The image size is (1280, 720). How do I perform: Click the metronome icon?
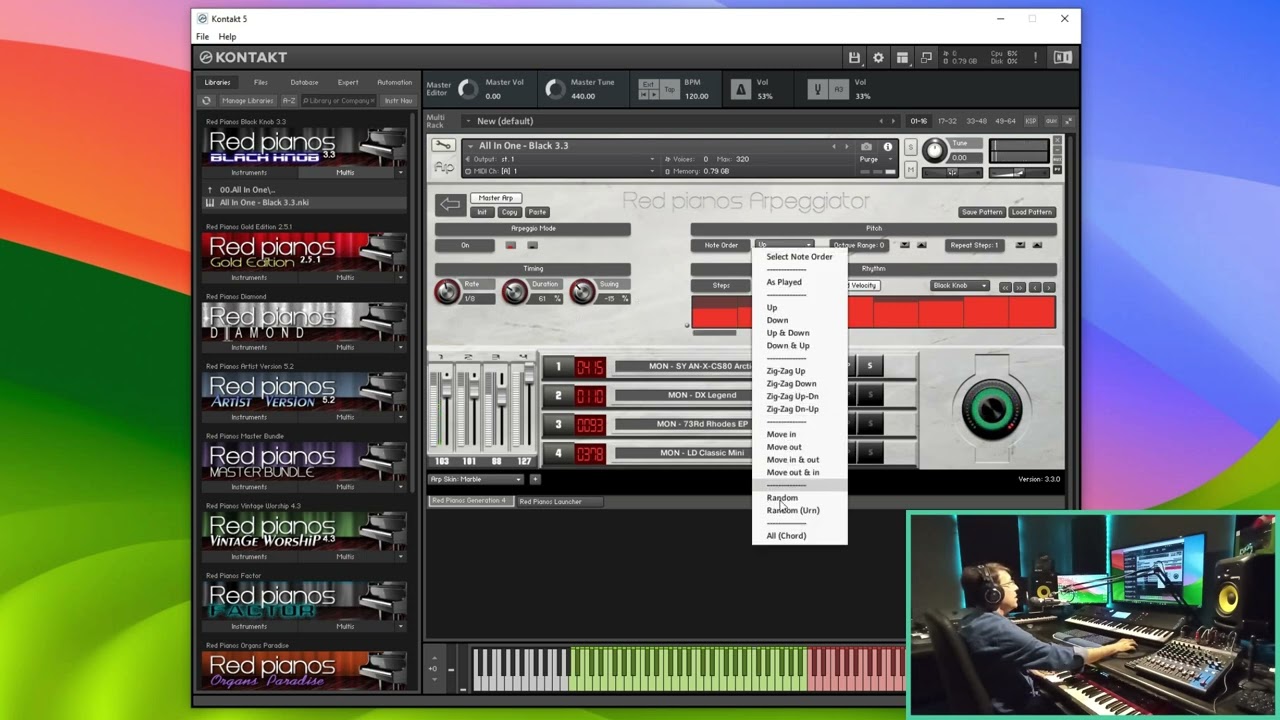pos(741,90)
